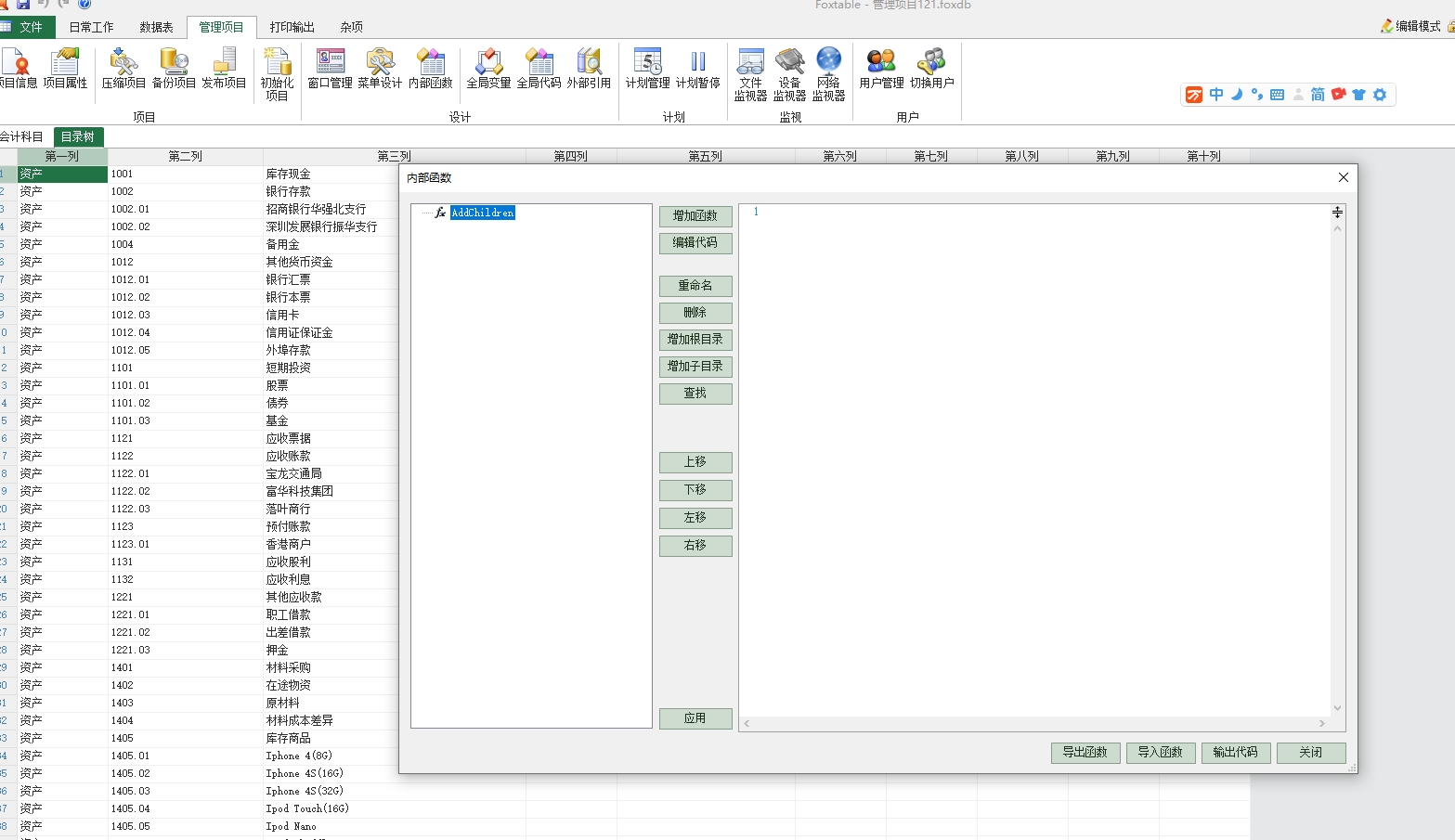
Task: Click the 计划管理 (schedule management) icon
Action: point(647,69)
